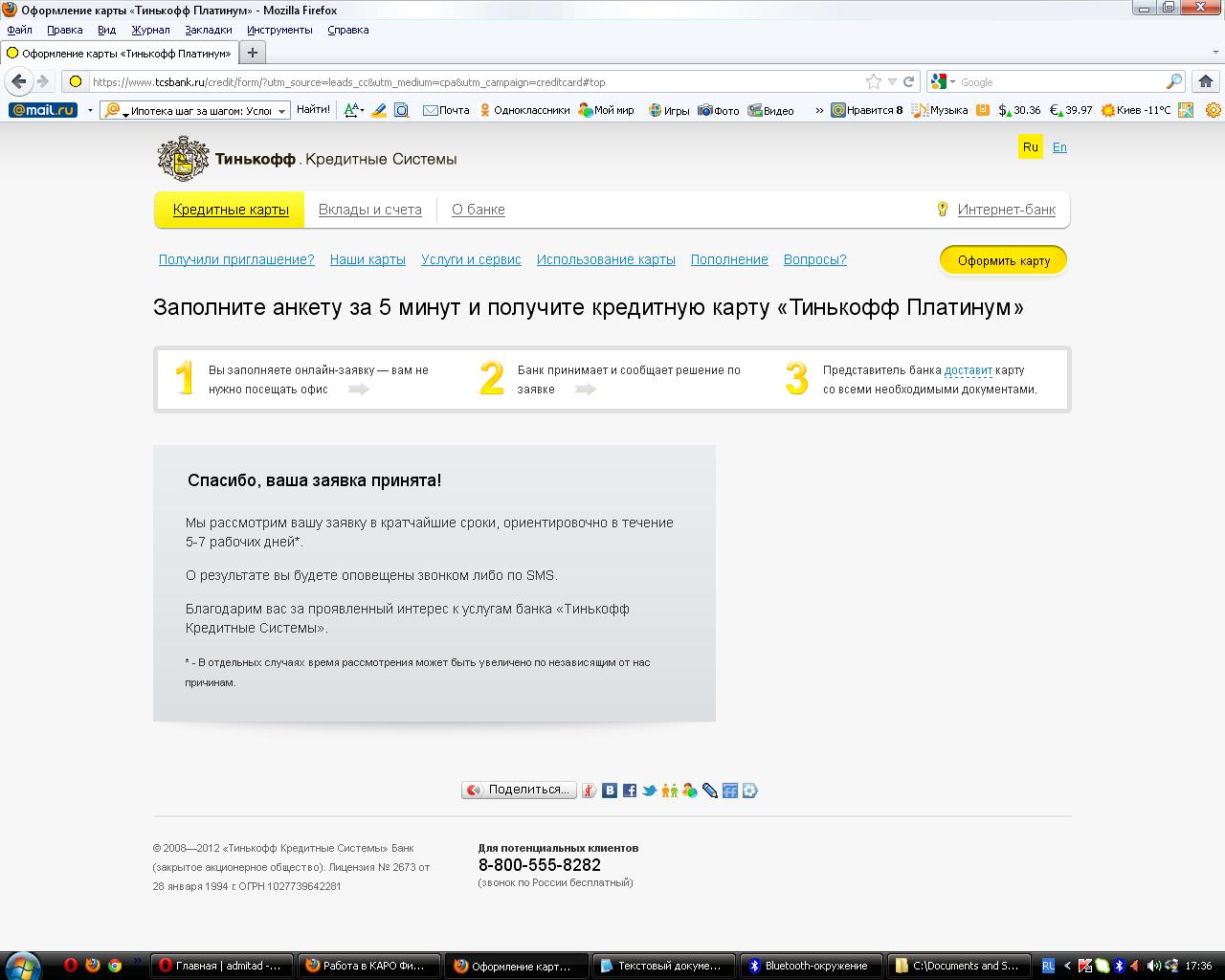Click the search magnifier in the Google box
Viewport: 1225px width, 980px height.
1174,81
